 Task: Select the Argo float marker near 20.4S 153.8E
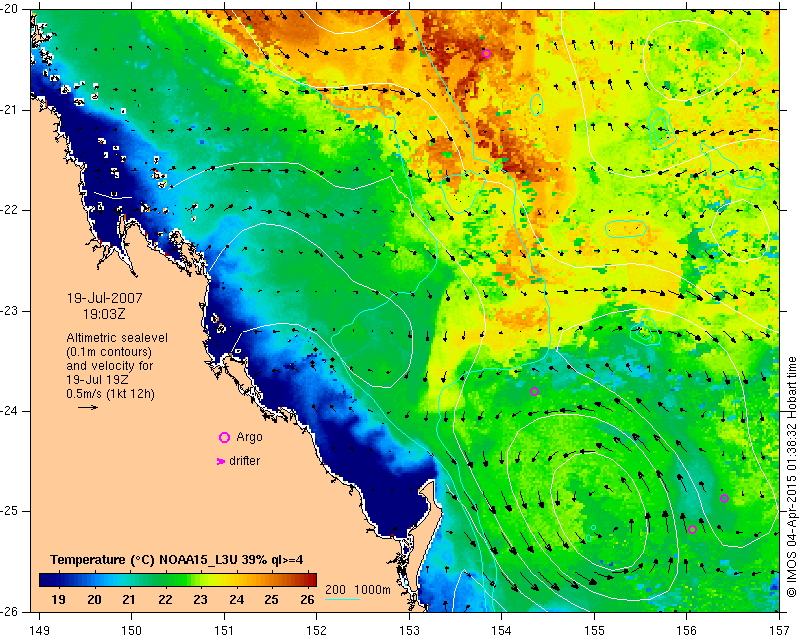pyautogui.click(x=486, y=54)
